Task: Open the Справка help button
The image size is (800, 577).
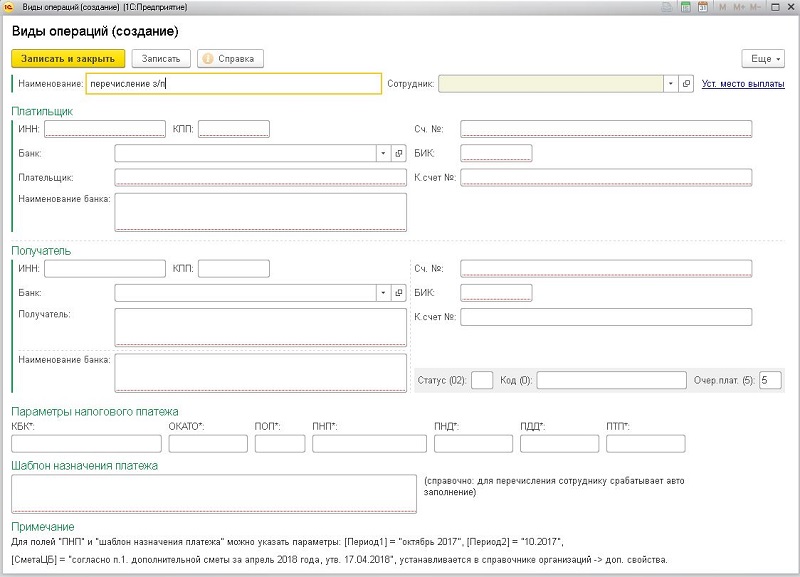Action: [x=231, y=59]
